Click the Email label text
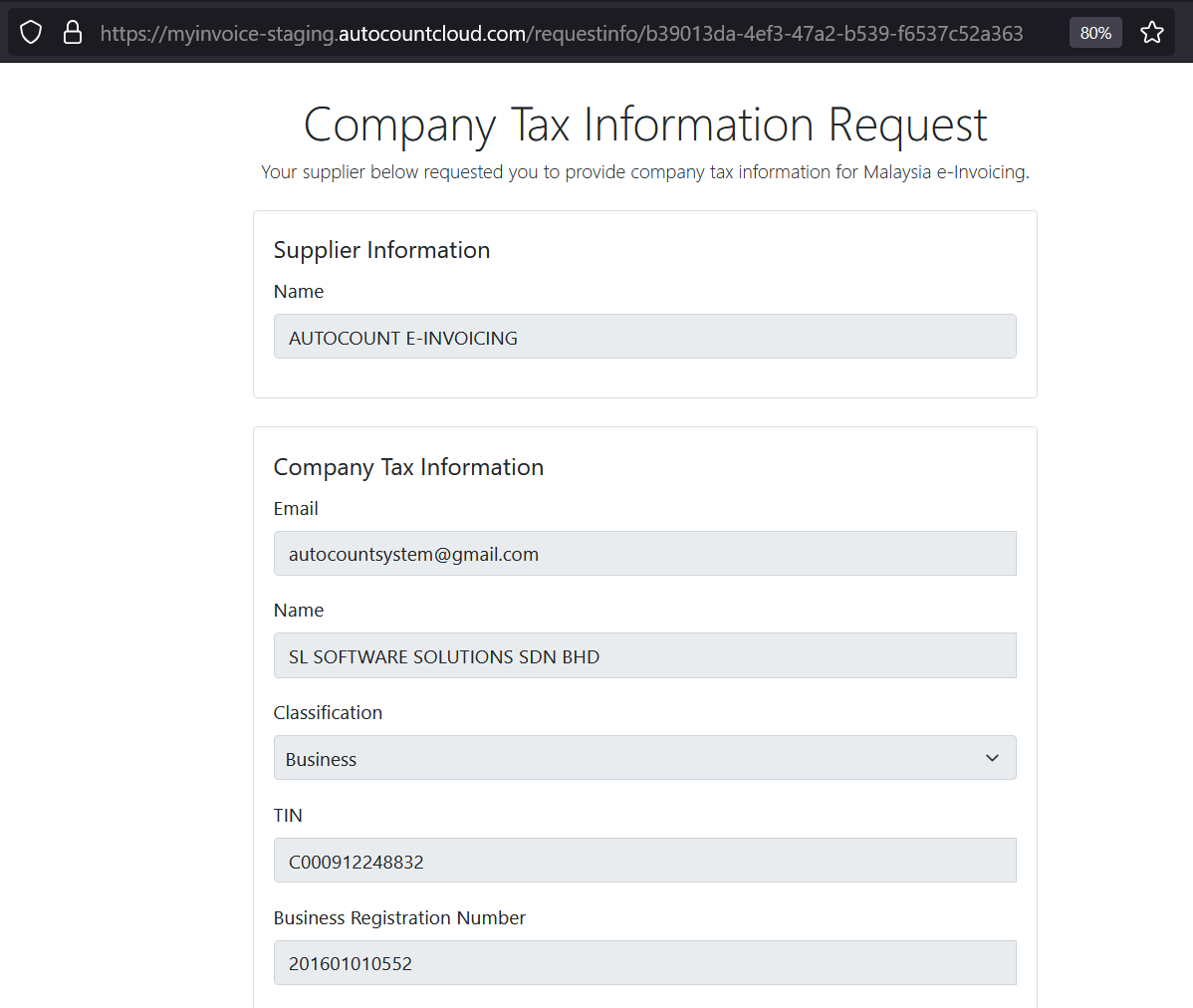The image size is (1193, 1008). (296, 509)
